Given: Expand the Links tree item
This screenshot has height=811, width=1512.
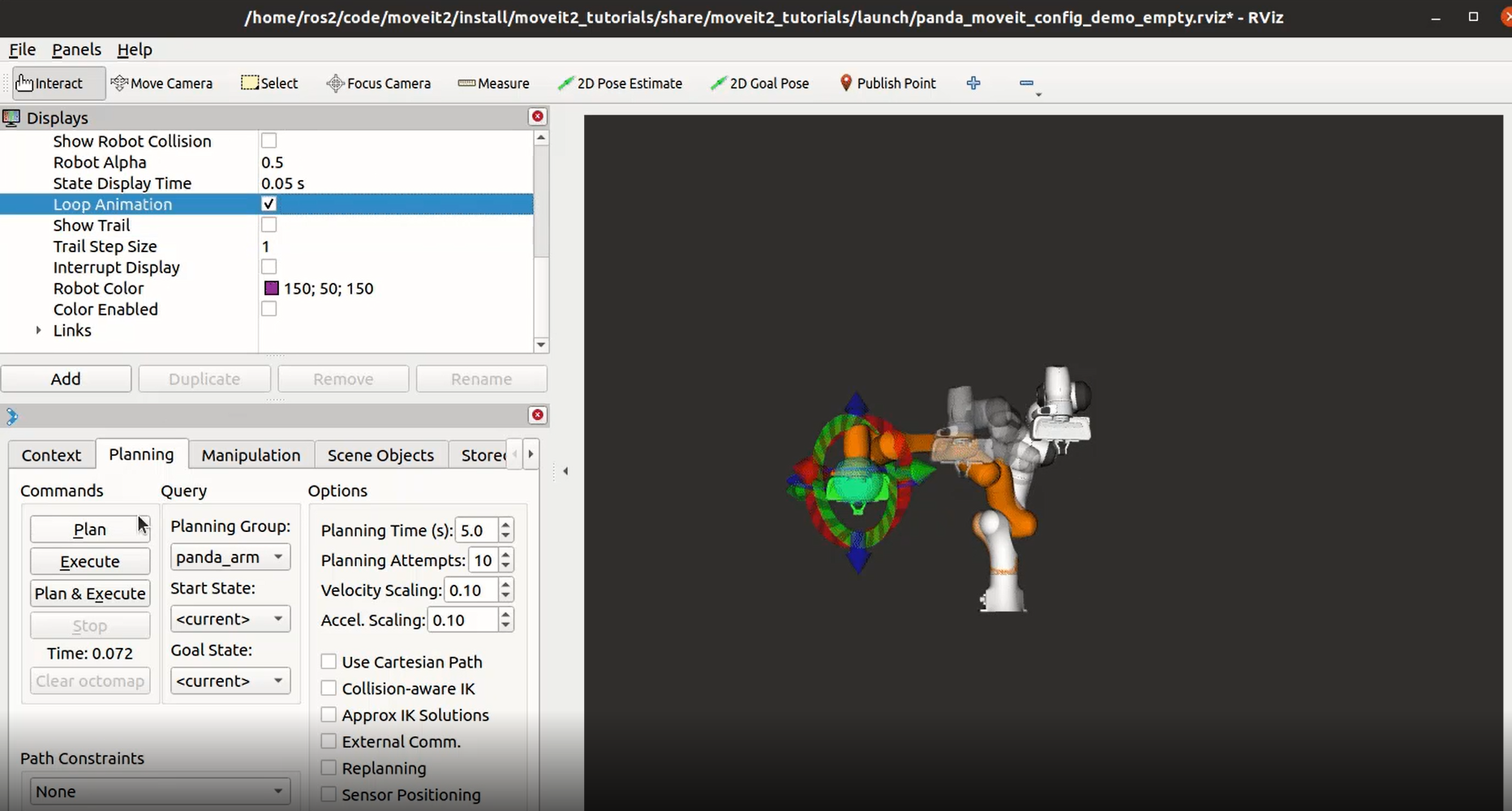Looking at the screenshot, I should click(38, 330).
